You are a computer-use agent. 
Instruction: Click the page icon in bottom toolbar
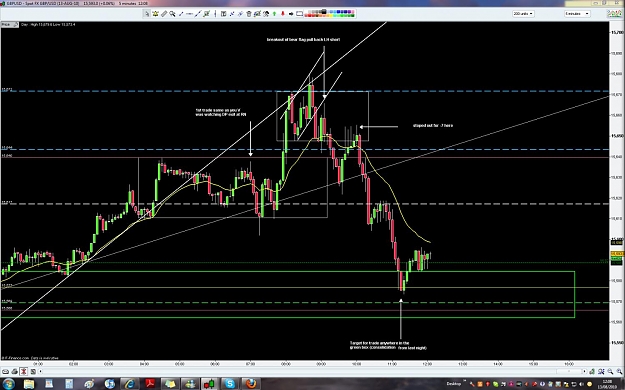[33, 372]
